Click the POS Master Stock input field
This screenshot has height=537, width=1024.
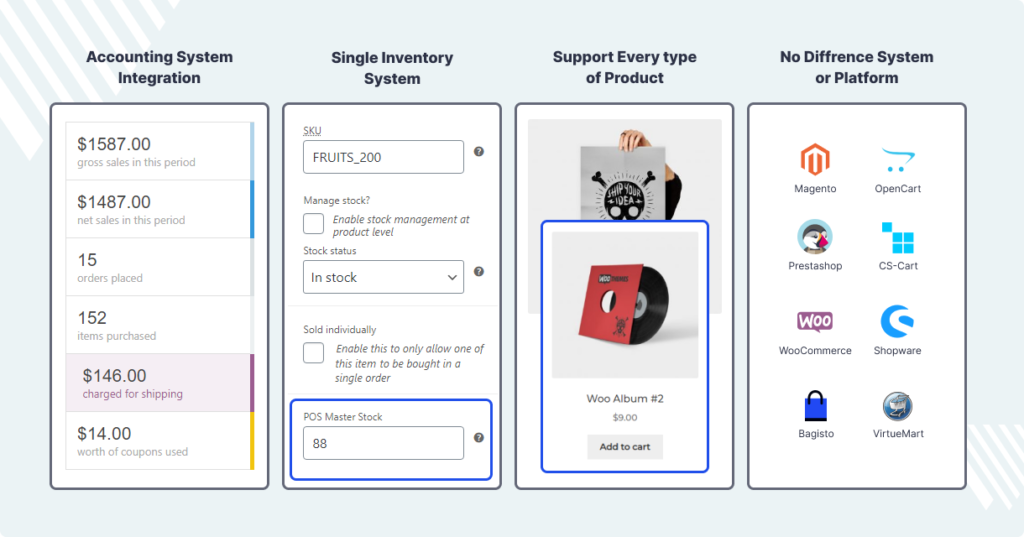[x=383, y=443]
